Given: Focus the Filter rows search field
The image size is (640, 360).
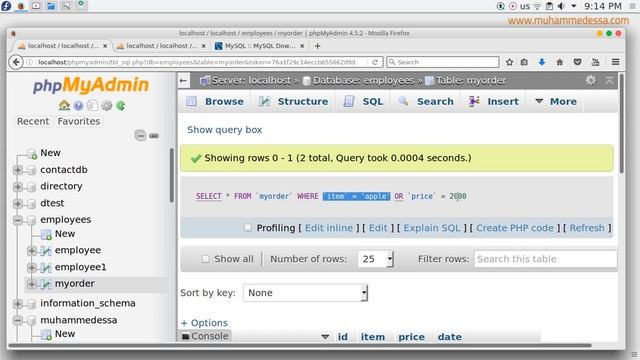Looking at the screenshot, I should click(x=545, y=259).
